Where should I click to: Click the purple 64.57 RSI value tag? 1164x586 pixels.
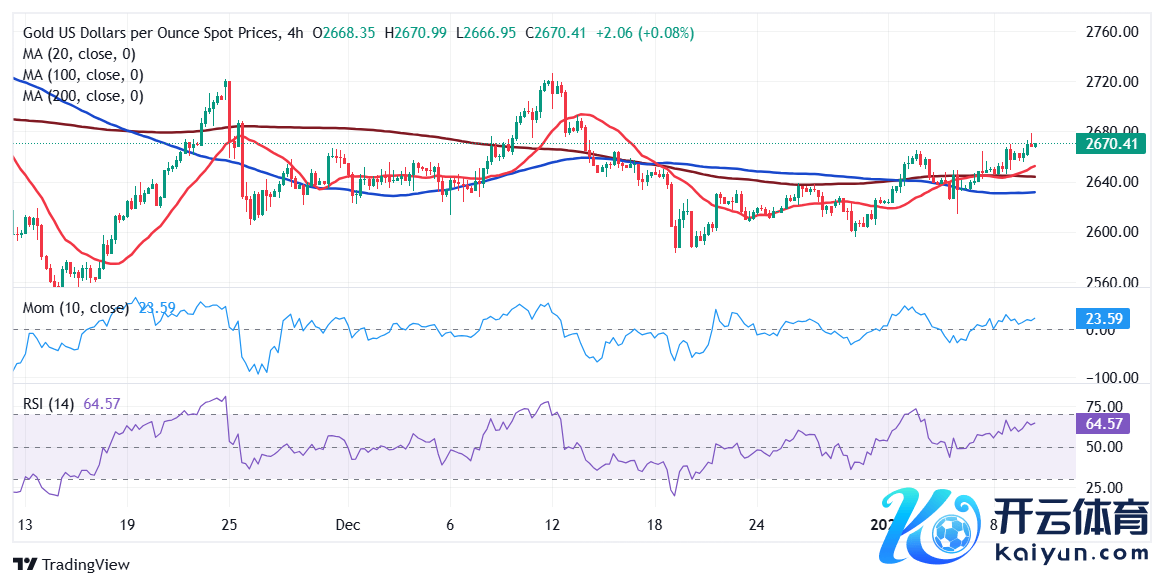point(1104,424)
